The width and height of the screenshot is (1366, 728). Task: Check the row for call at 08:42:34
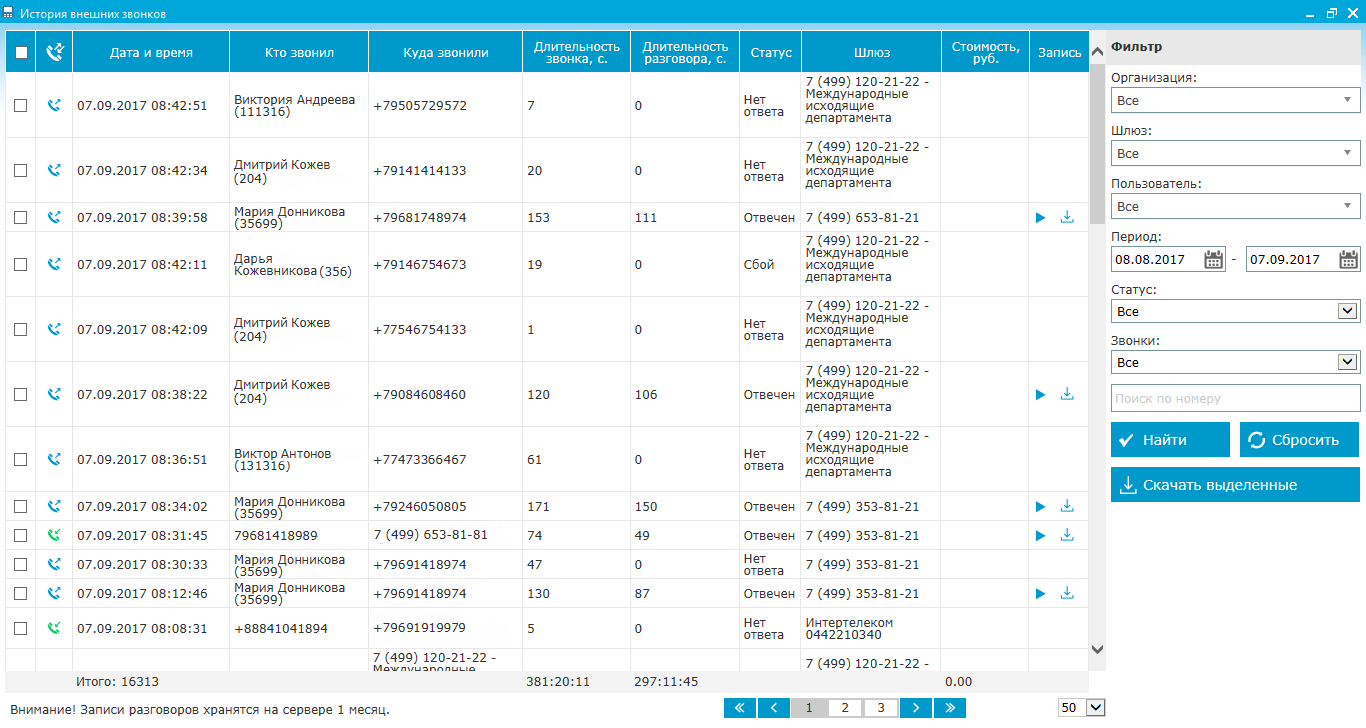tap(20, 171)
